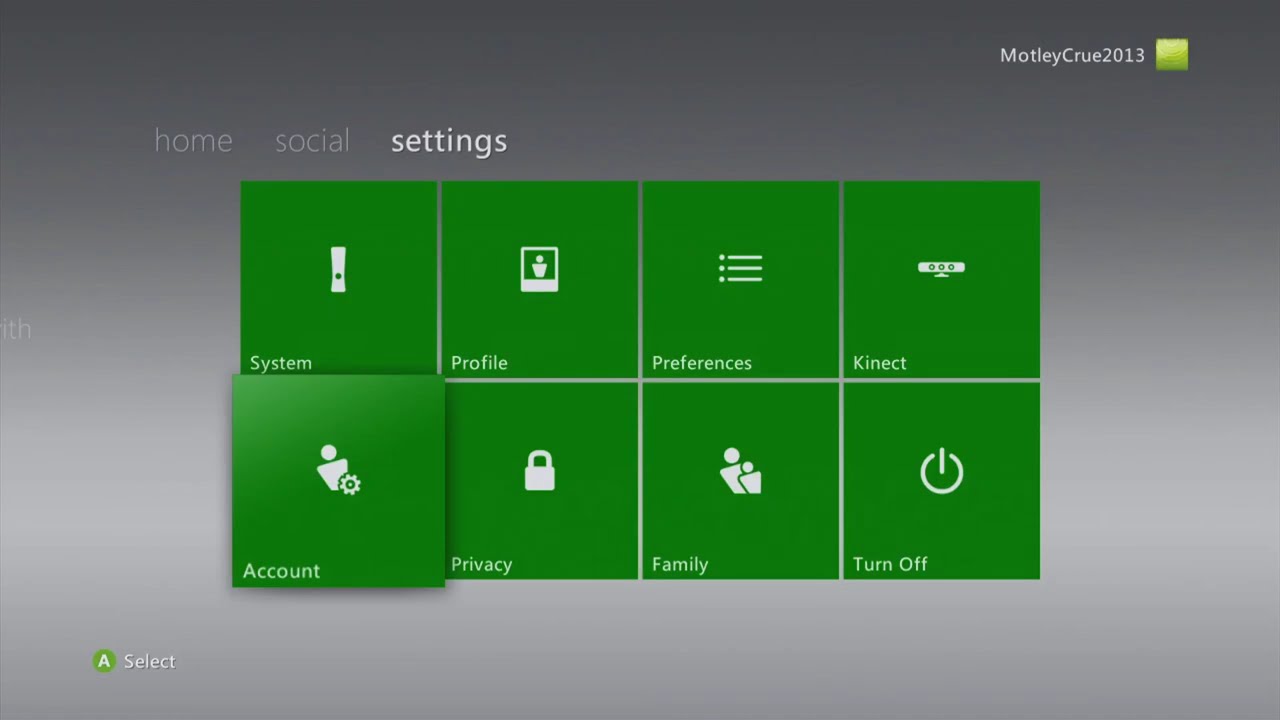Switch to the home tab
The height and width of the screenshot is (720, 1280).
(x=193, y=141)
